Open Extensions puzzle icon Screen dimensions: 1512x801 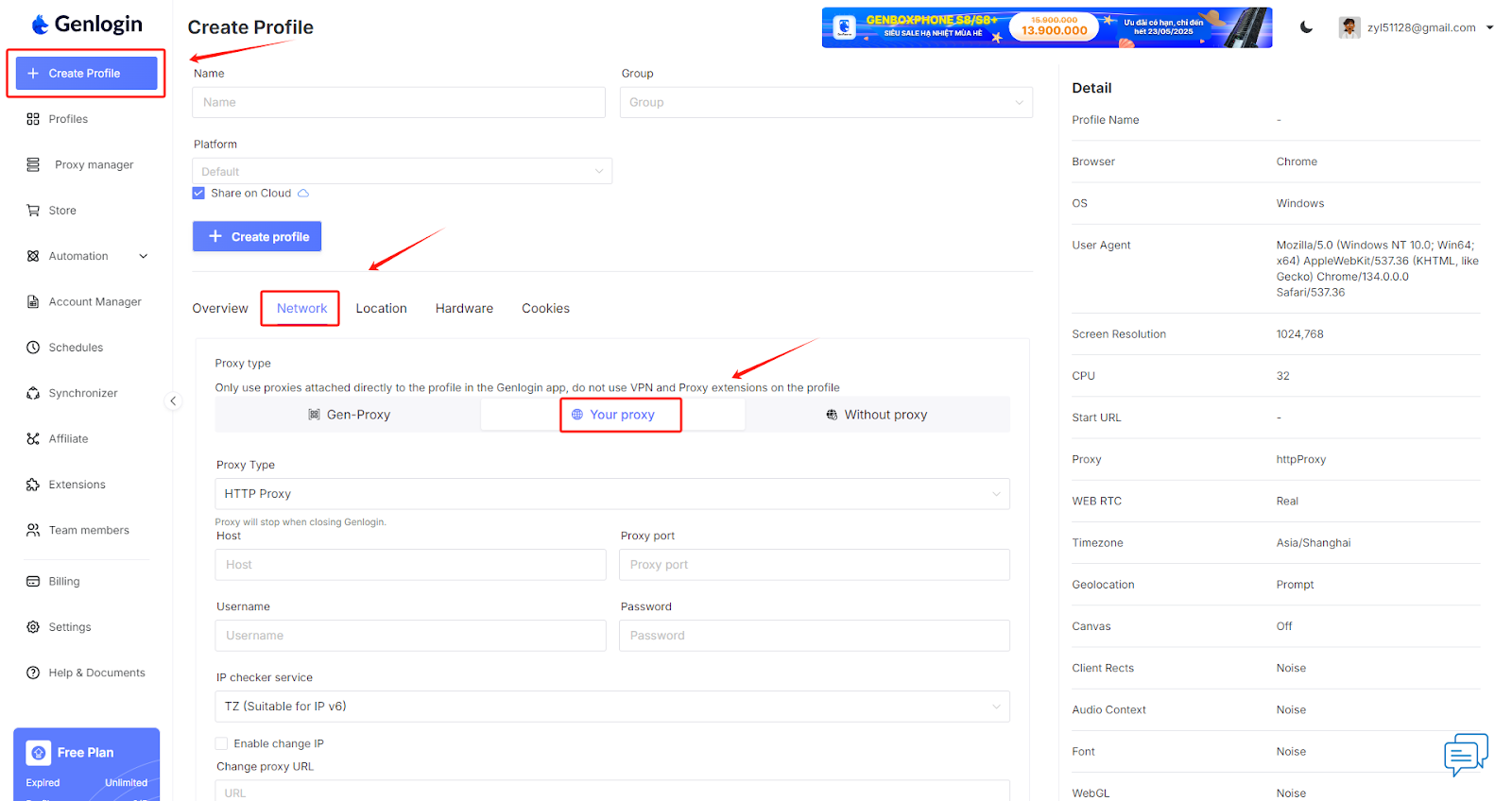33,485
